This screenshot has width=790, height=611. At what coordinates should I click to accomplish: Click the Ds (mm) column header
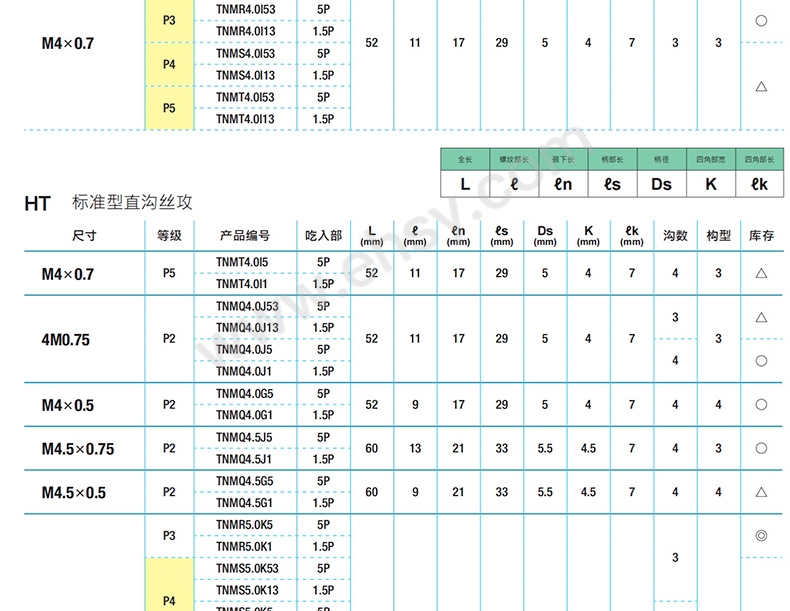tap(545, 236)
